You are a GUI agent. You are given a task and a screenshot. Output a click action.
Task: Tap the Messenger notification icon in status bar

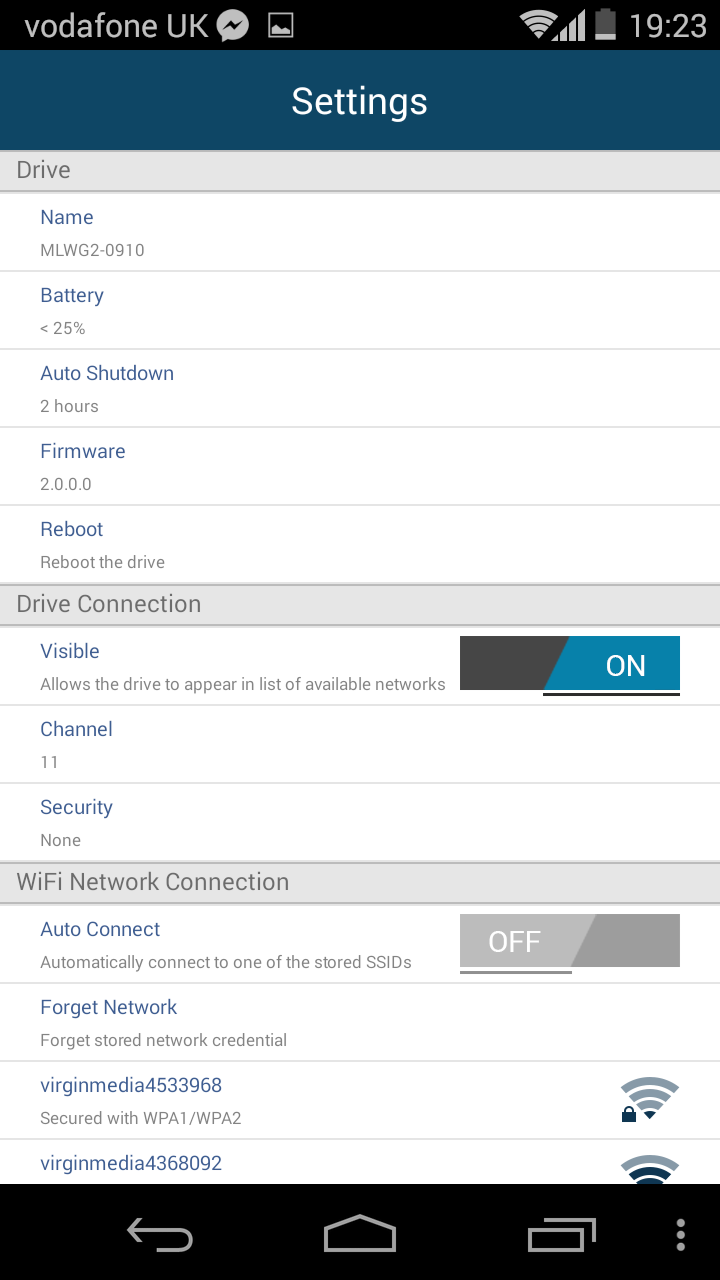(x=233, y=25)
